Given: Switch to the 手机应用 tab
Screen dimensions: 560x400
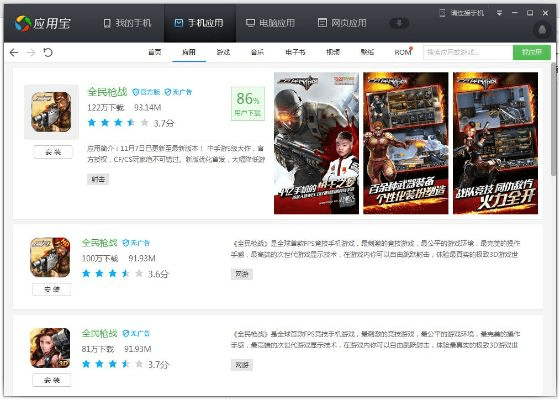Looking at the screenshot, I should tap(199, 23).
